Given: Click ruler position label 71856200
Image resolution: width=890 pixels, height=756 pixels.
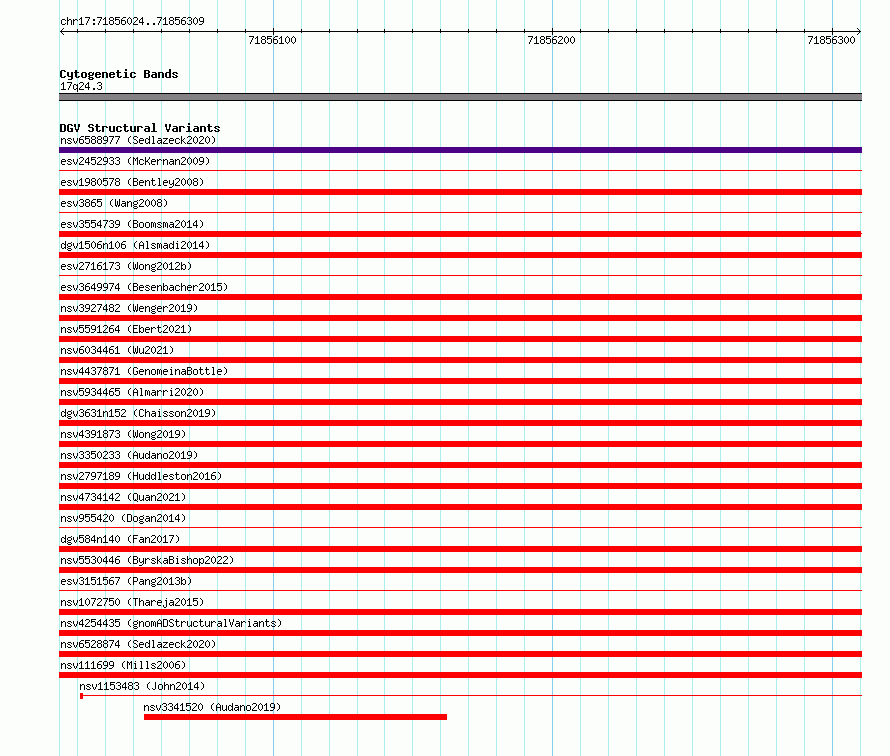Looking at the screenshot, I should [x=551, y=40].
